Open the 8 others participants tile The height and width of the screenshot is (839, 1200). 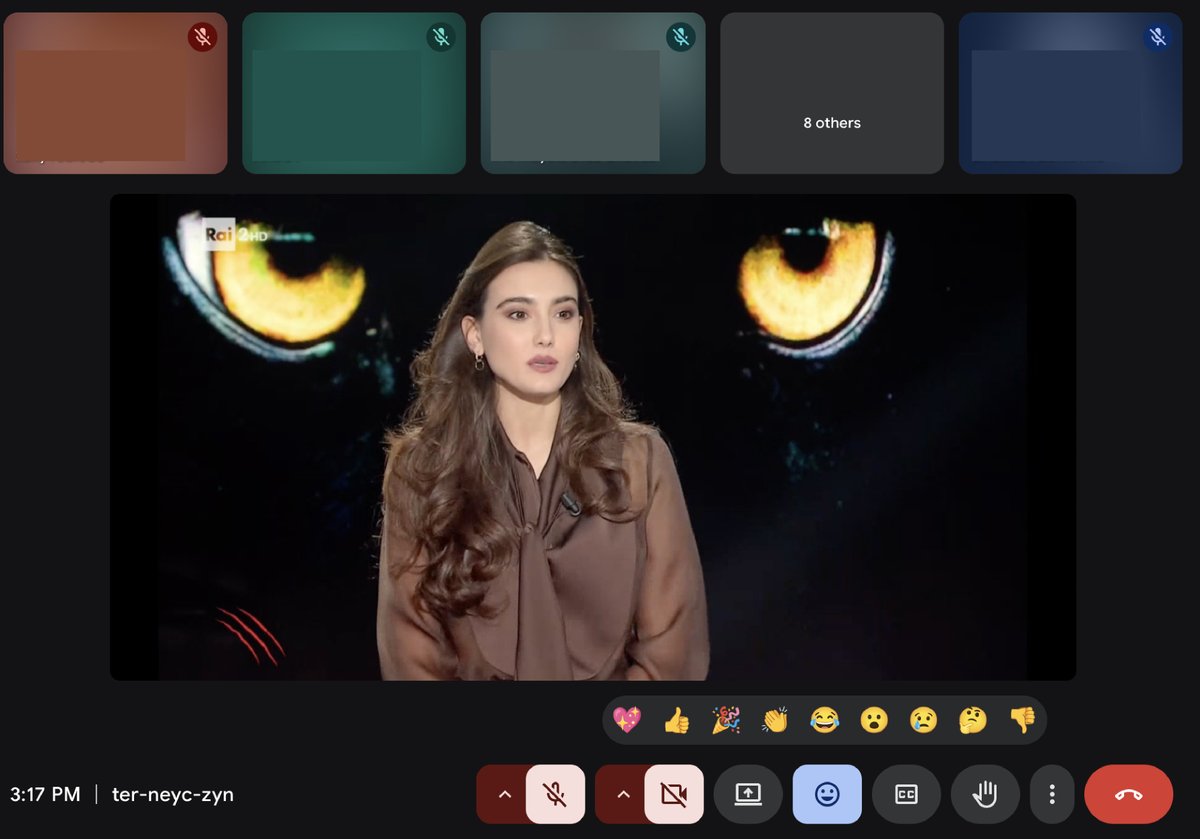pos(832,93)
